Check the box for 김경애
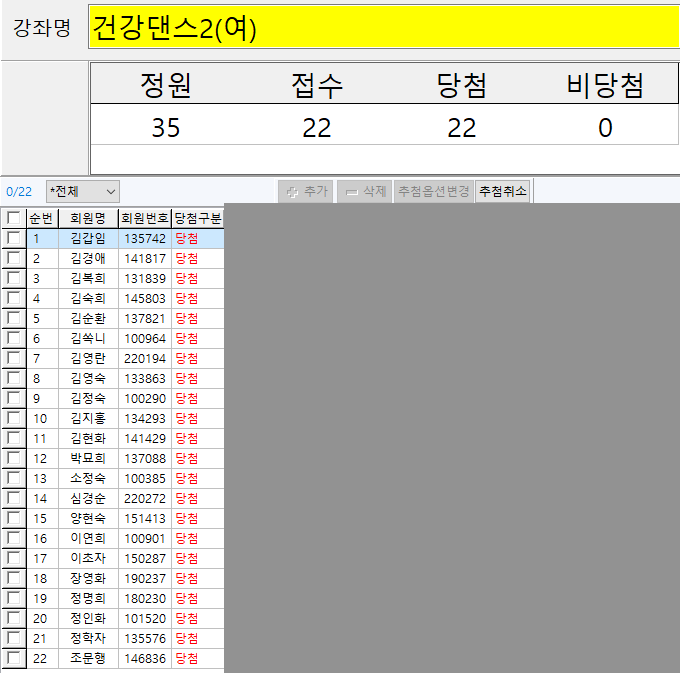The image size is (680, 673). coord(13,258)
